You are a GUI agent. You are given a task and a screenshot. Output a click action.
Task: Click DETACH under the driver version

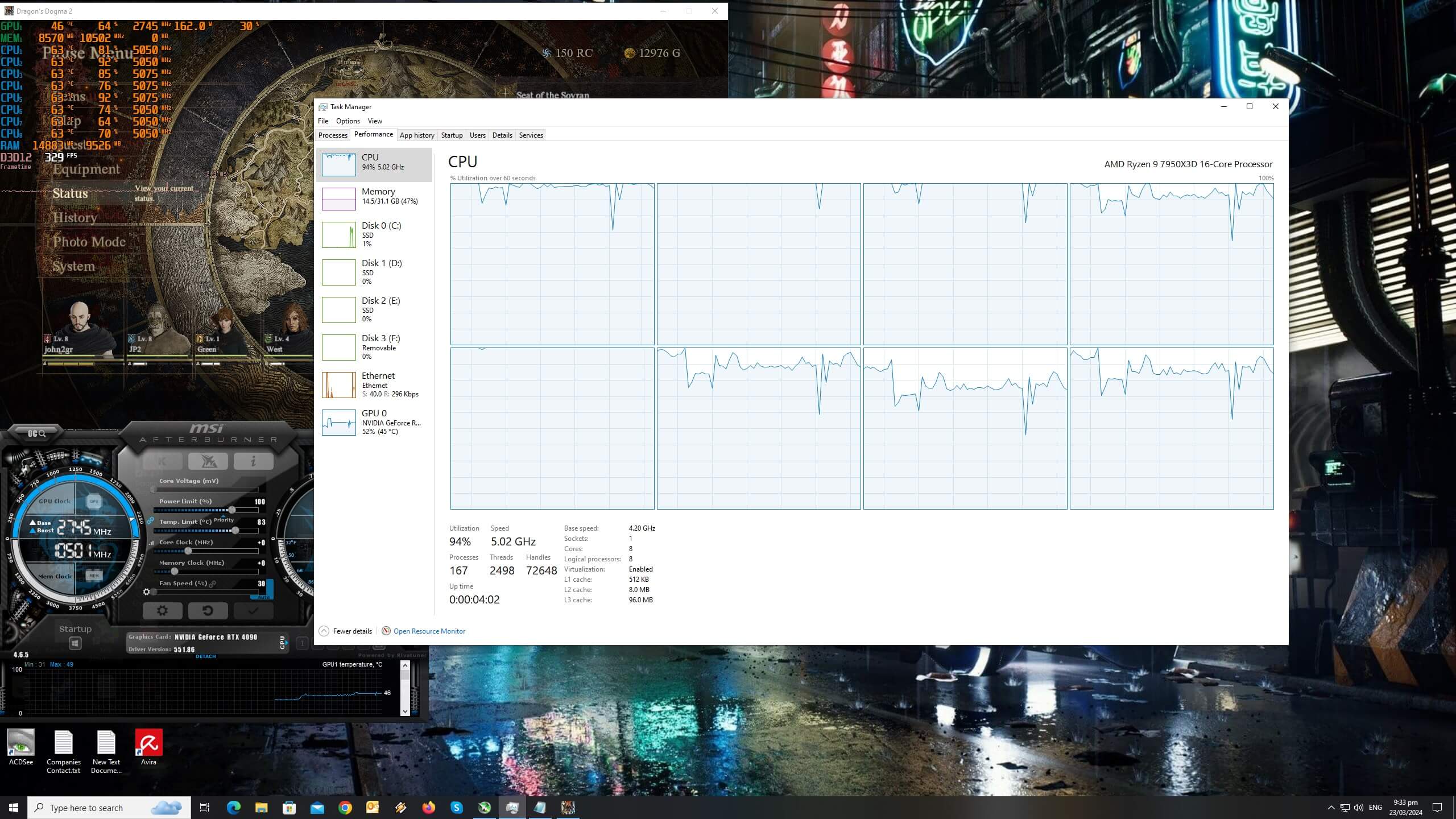pyautogui.click(x=205, y=656)
